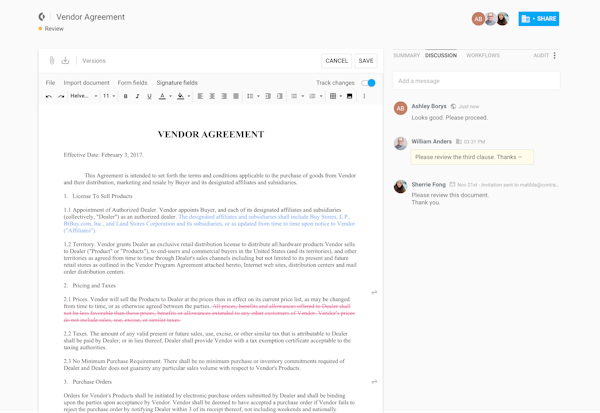600x413 pixels.
Task: Click the Save button
Action: pyautogui.click(x=366, y=61)
